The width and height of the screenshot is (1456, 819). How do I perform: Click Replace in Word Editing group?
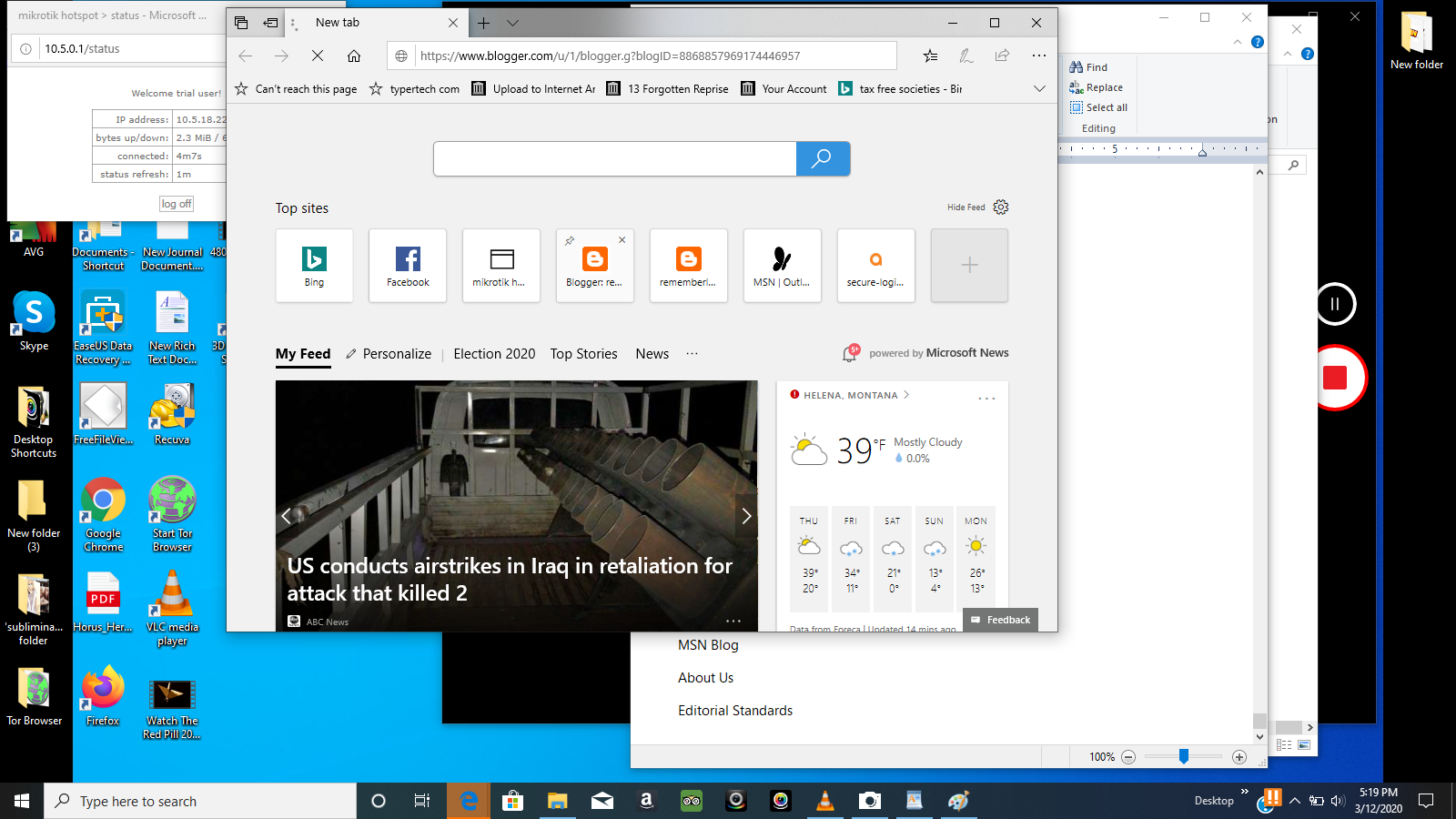(1097, 87)
